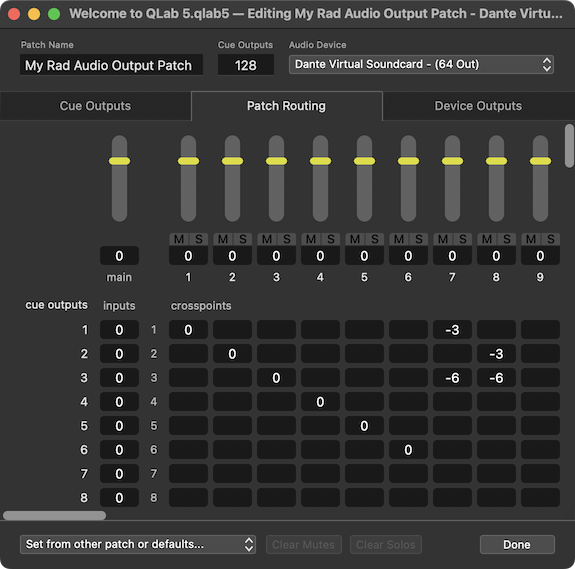Click output 6 level value field
Image resolution: width=575 pixels, height=569 pixels.
coord(409,256)
